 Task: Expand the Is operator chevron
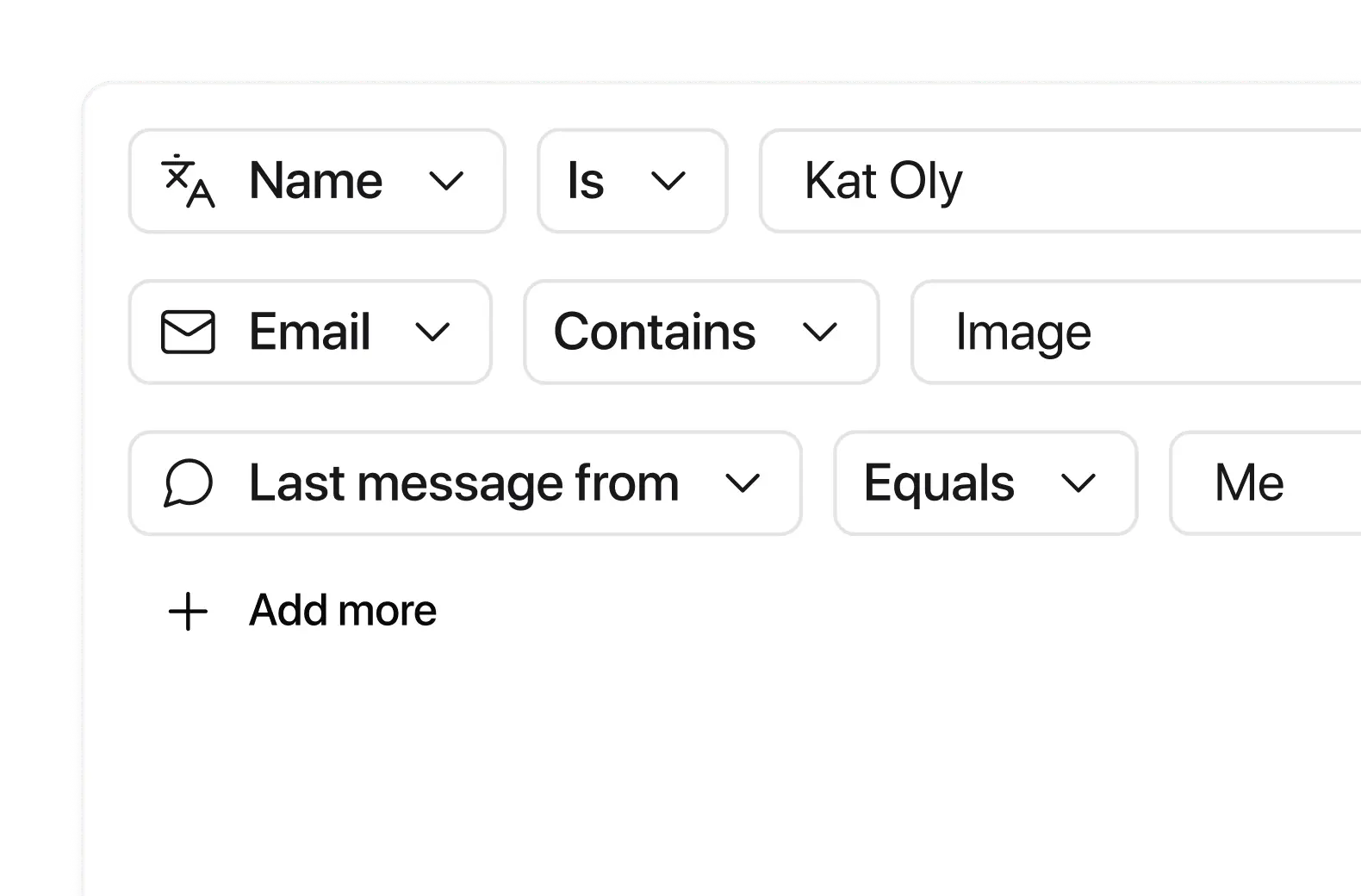[668, 181]
